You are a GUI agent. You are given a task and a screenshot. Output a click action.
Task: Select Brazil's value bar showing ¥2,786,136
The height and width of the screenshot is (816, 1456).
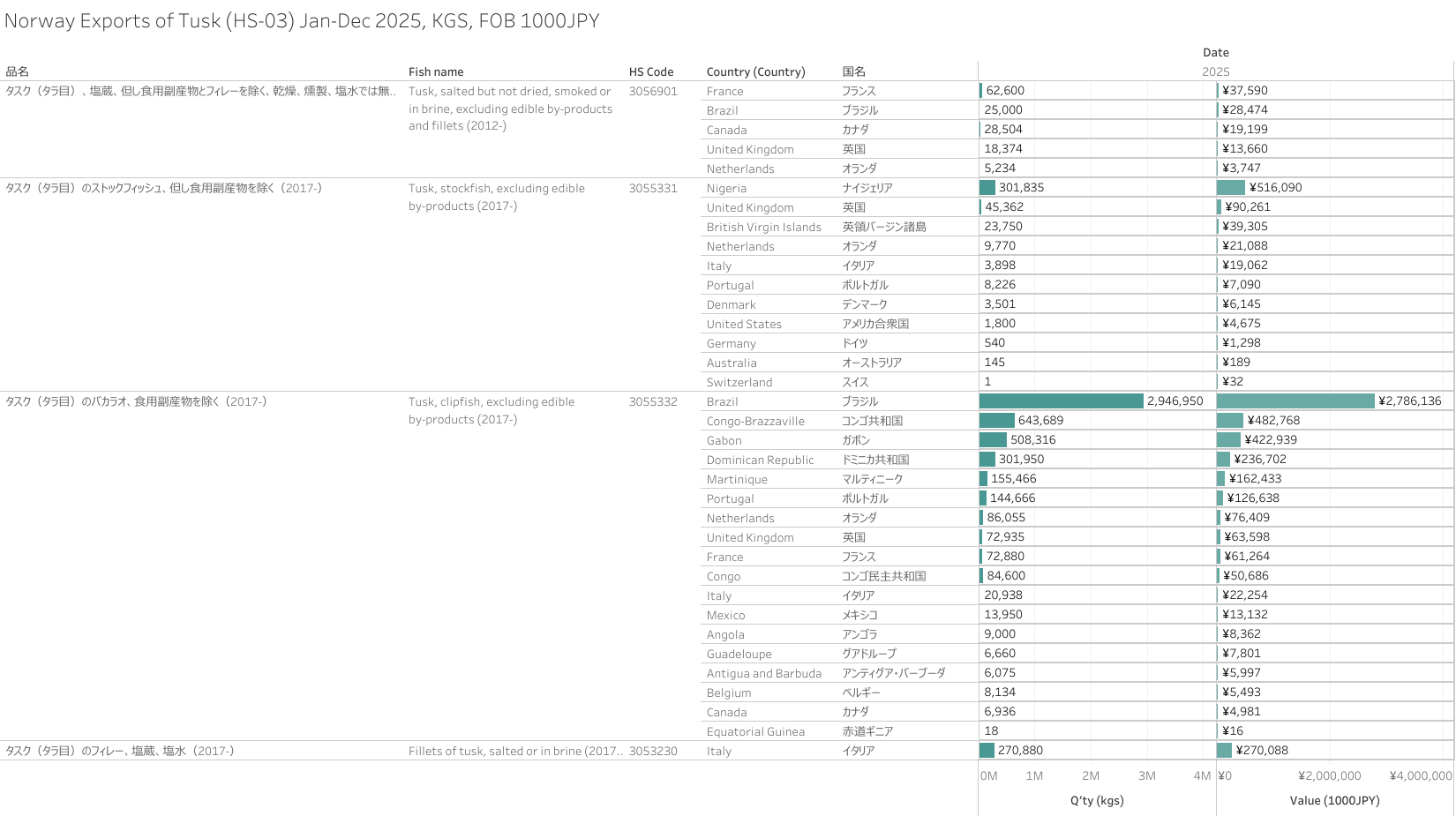click(1295, 401)
